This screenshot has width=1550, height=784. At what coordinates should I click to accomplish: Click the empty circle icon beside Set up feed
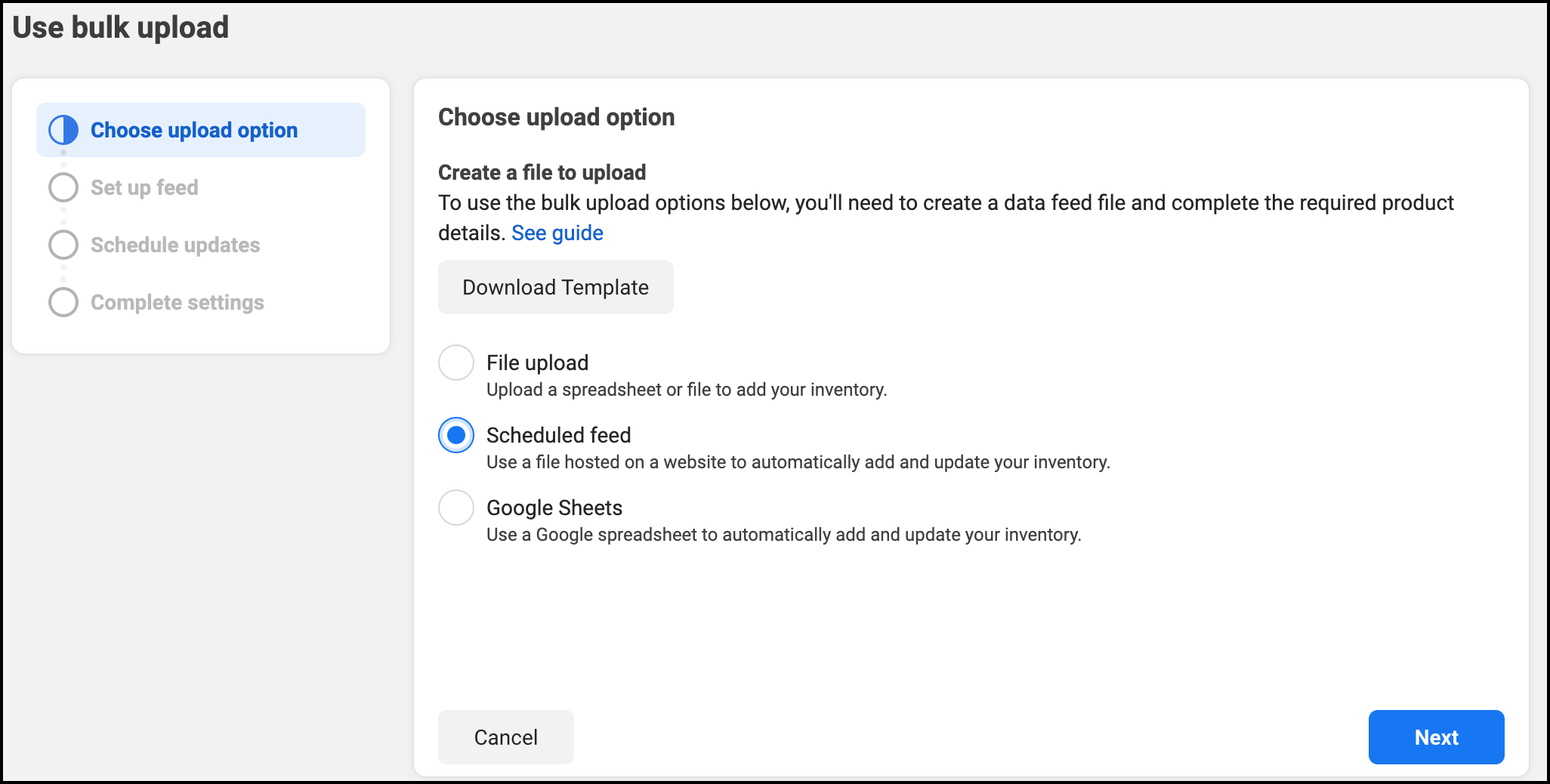(x=63, y=187)
